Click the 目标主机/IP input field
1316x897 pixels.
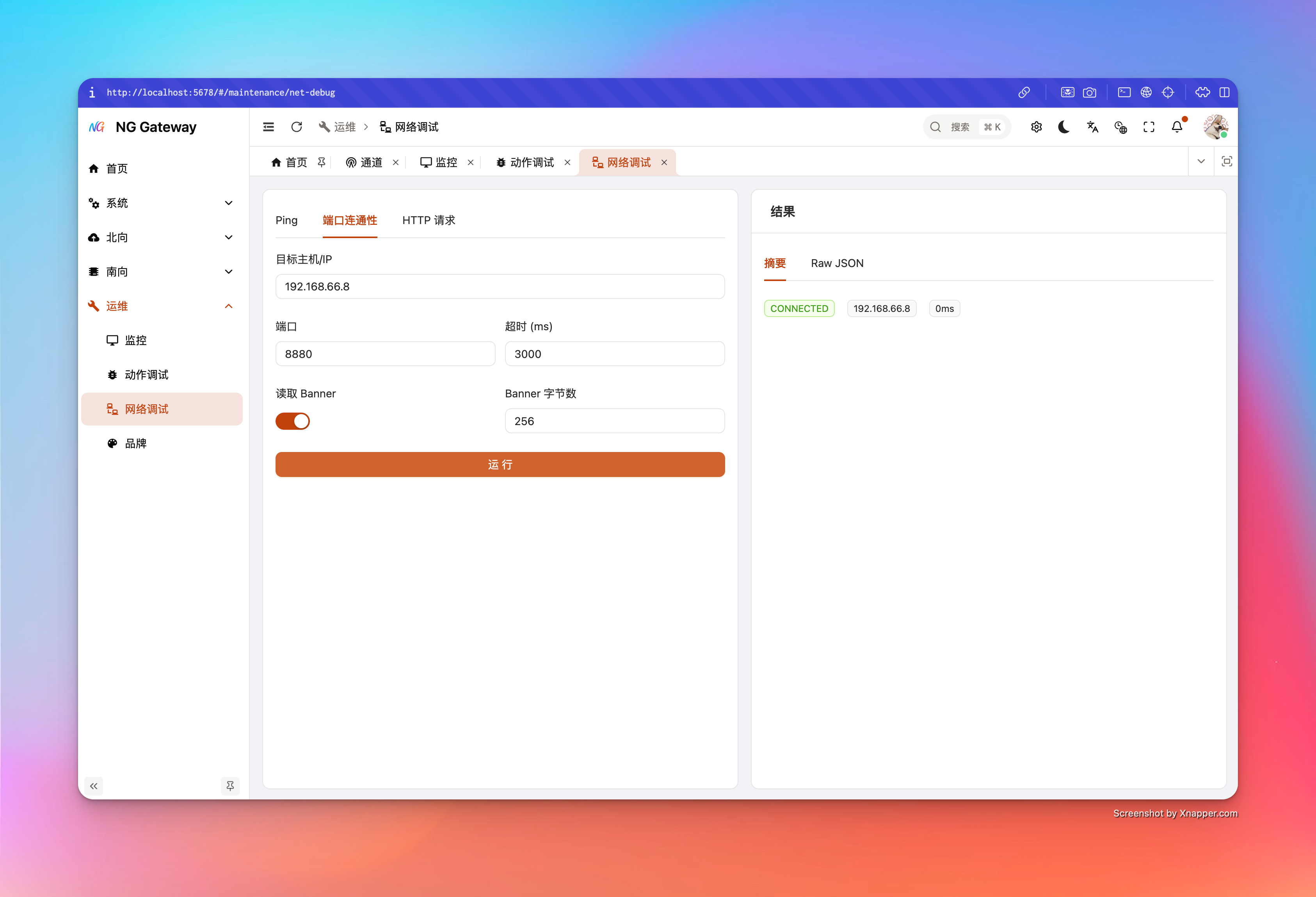(x=500, y=287)
